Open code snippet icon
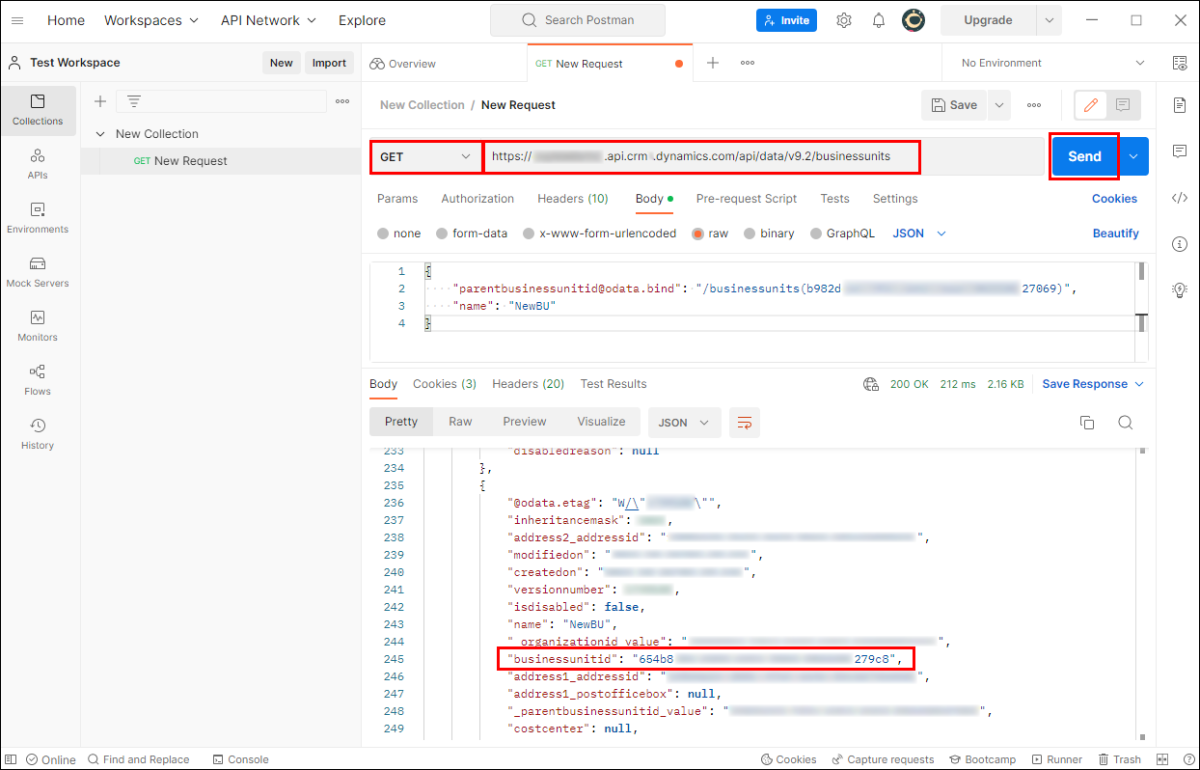Screen dimensions: 1200x770 [1180, 197]
